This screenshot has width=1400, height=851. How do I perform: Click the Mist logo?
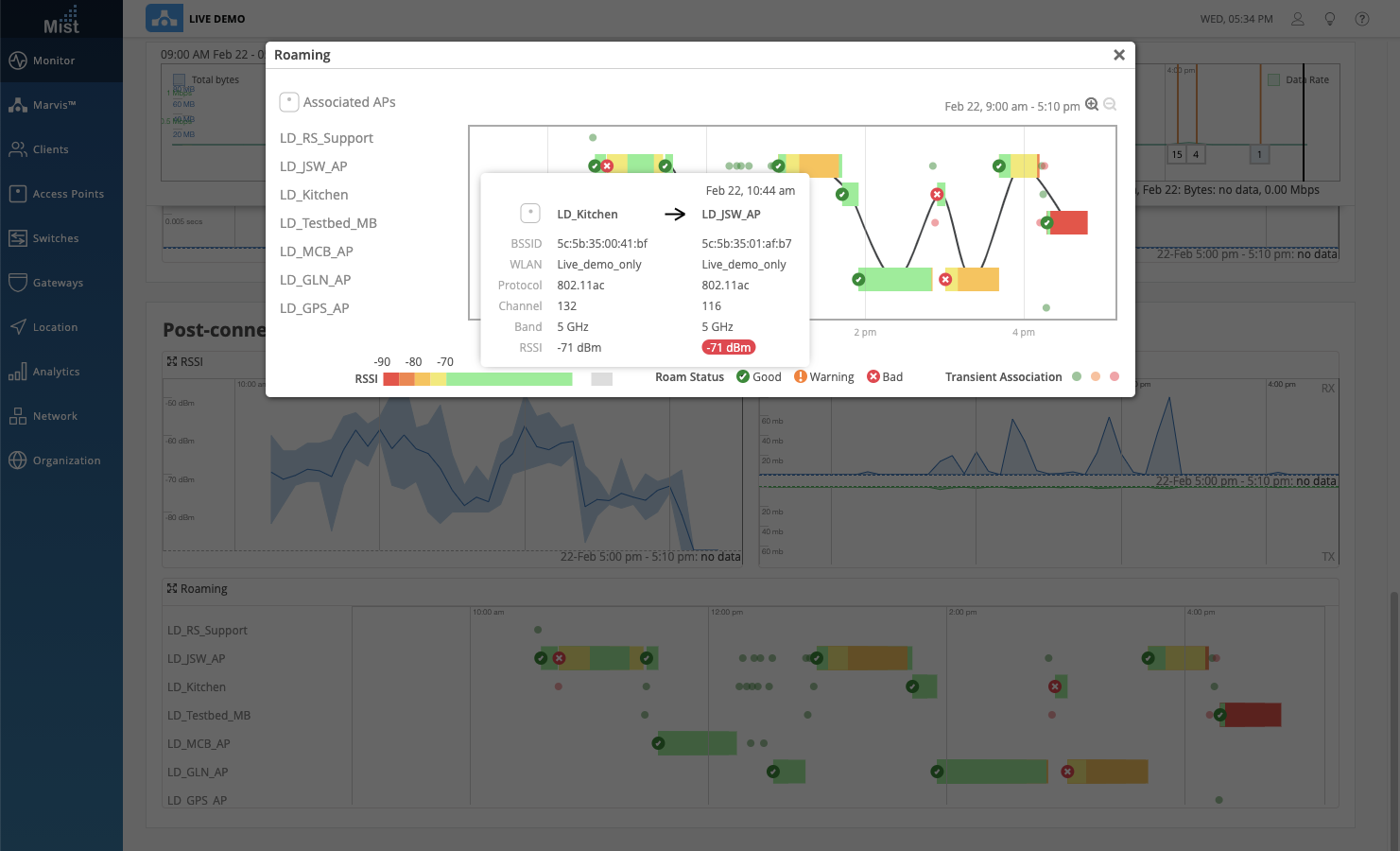pyautogui.click(x=61, y=19)
